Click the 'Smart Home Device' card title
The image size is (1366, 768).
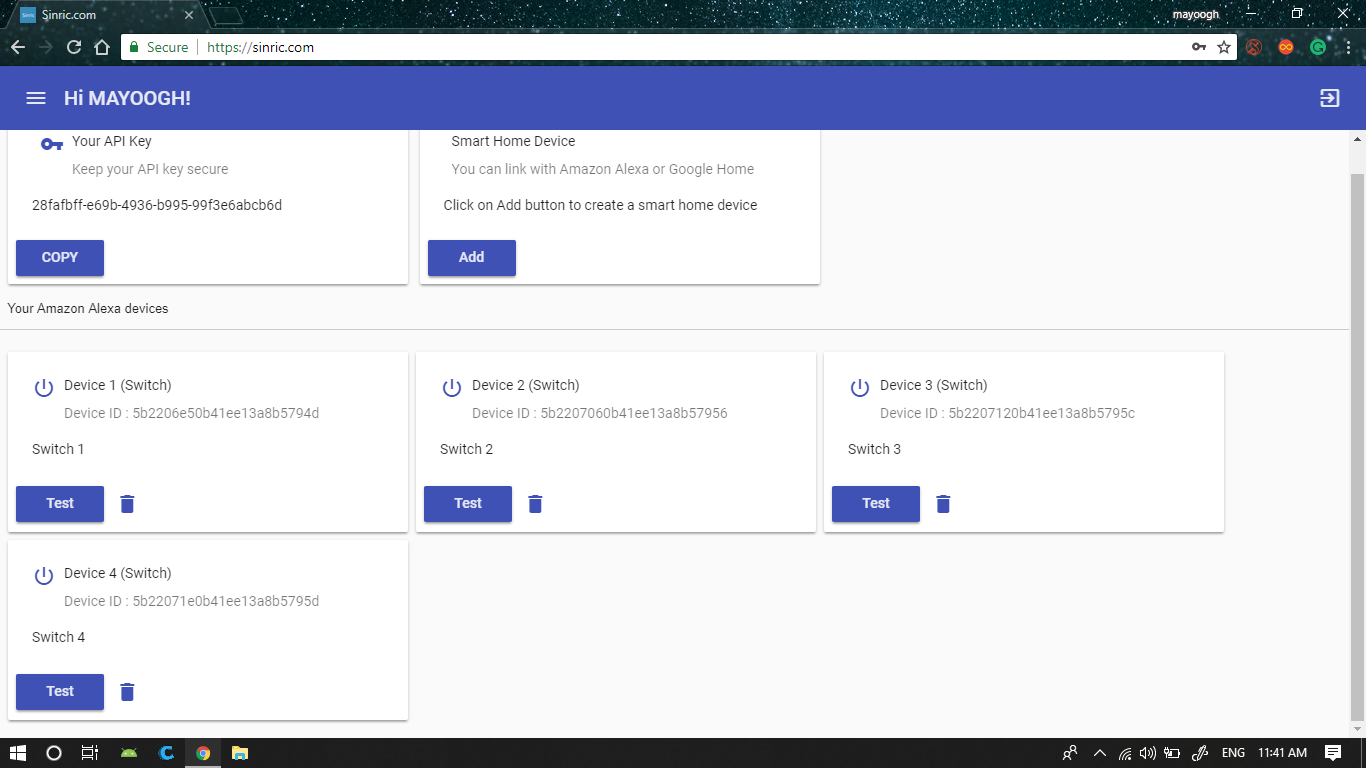pos(514,141)
